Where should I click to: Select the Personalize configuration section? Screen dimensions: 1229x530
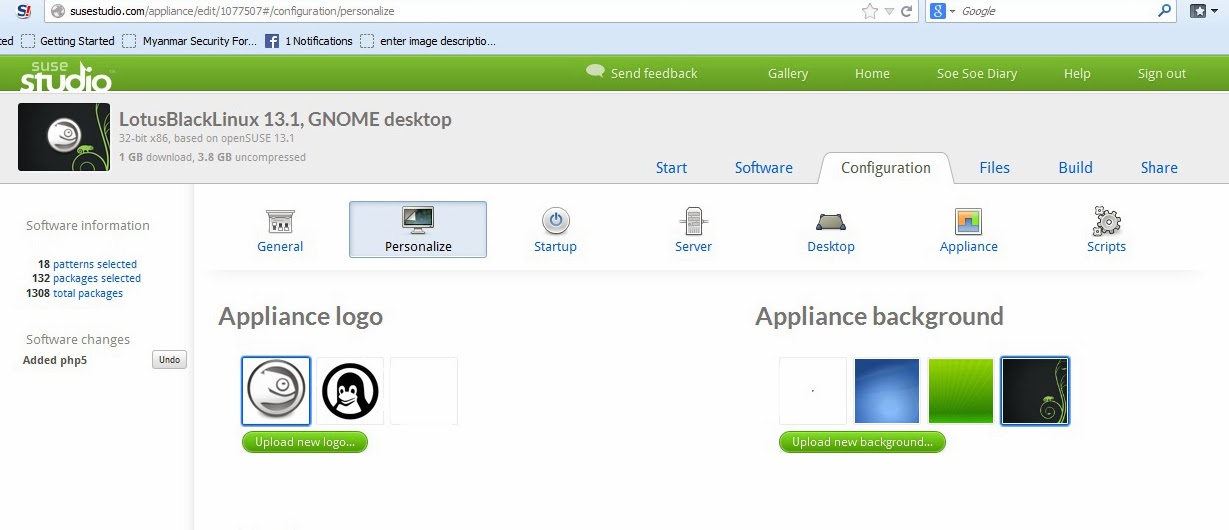[x=418, y=230]
